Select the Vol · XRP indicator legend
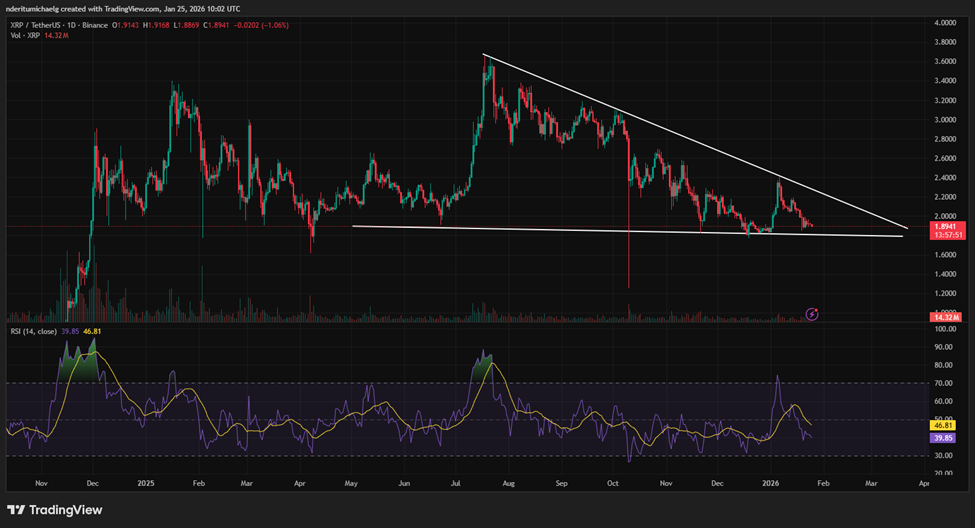The width and height of the screenshot is (975, 528). pyautogui.click(x=25, y=35)
